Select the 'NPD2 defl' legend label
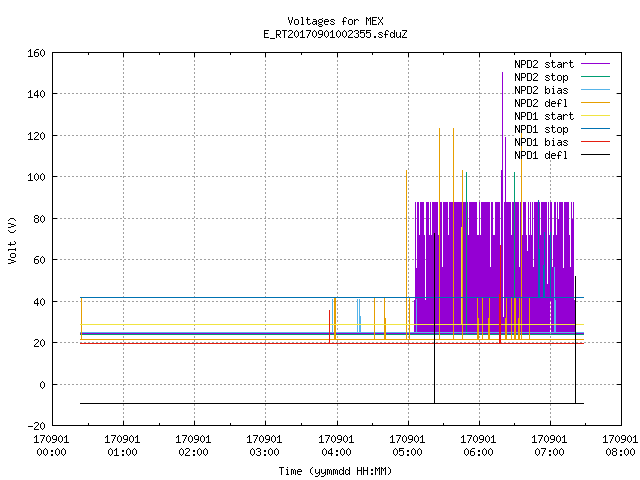Image resolution: width=640 pixels, height=480 pixels. 541,103
